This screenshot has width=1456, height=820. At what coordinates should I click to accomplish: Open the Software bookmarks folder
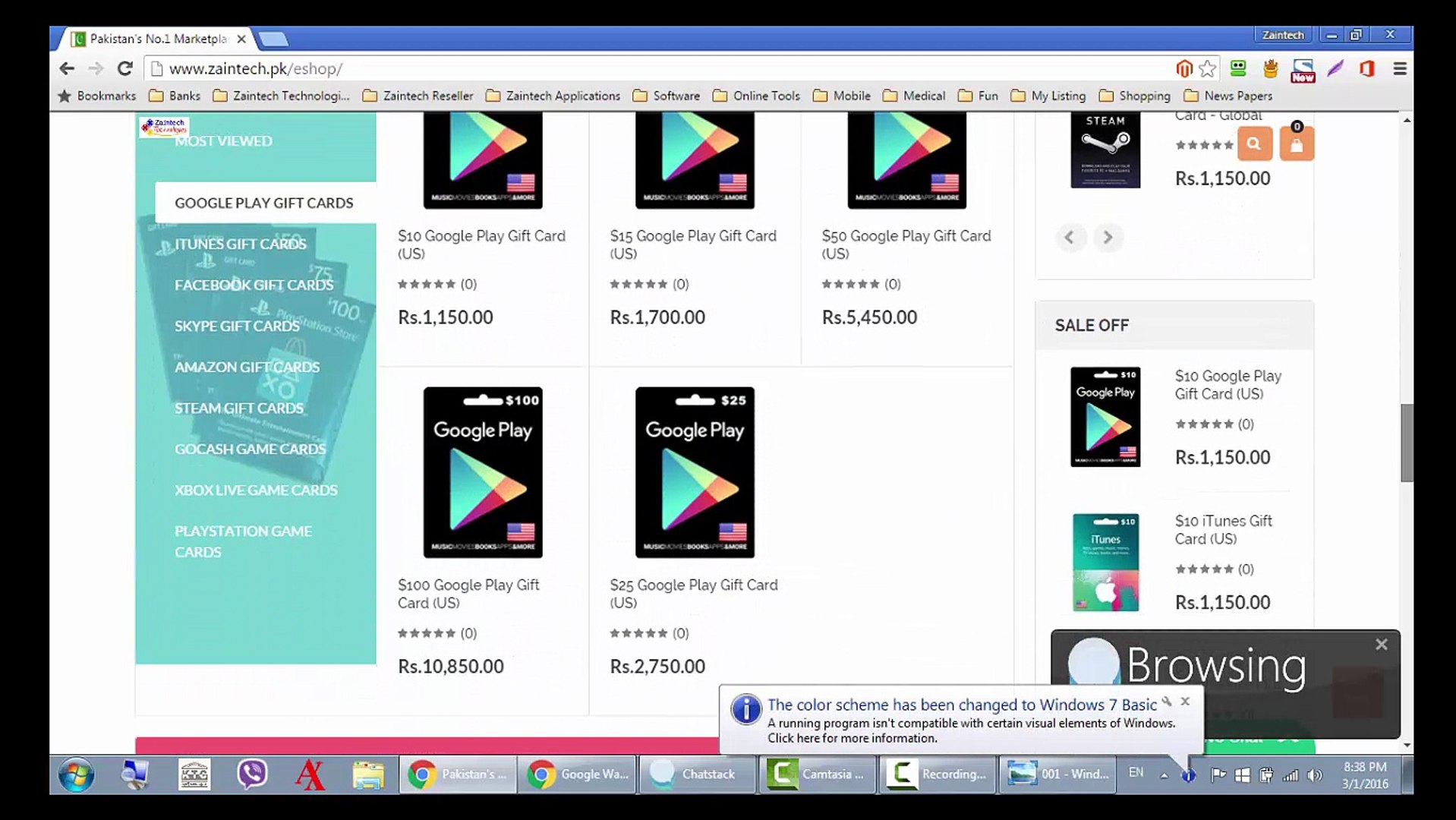coord(667,96)
